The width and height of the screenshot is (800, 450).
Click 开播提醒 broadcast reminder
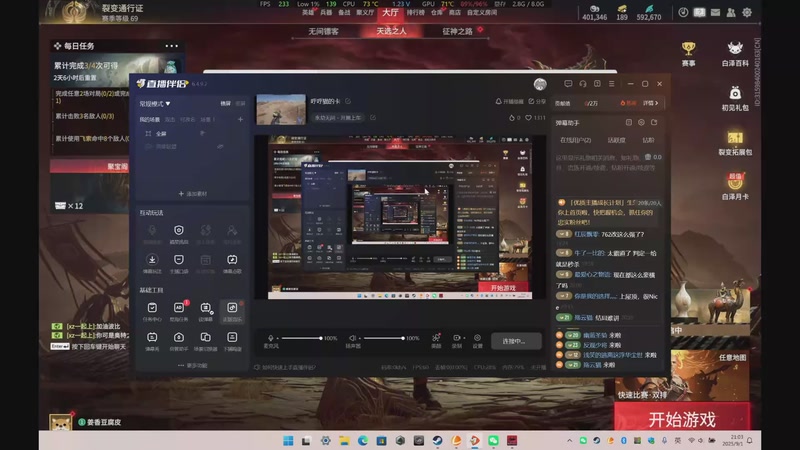coord(509,102)
